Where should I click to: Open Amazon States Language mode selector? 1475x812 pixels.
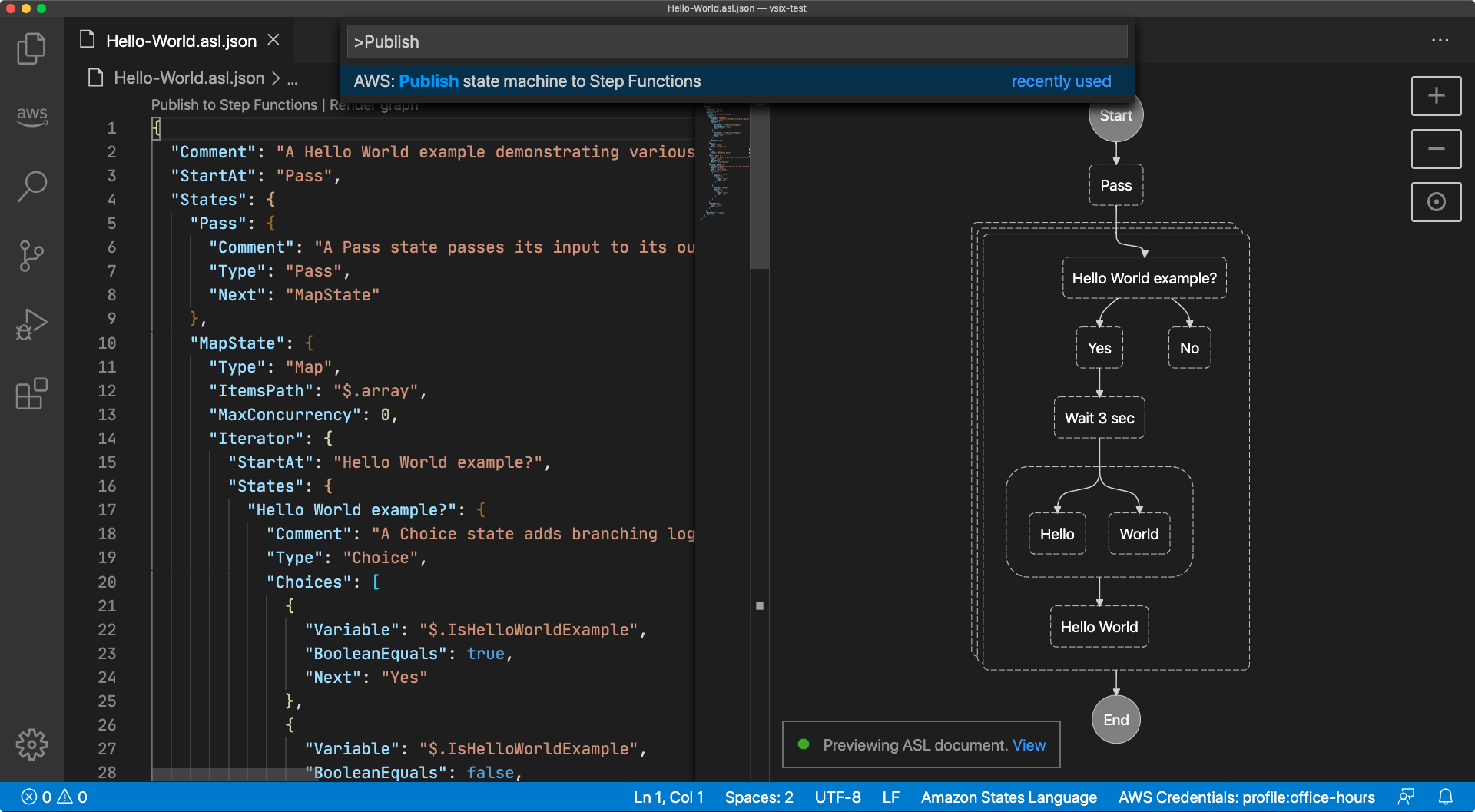tap(1008, 797)
